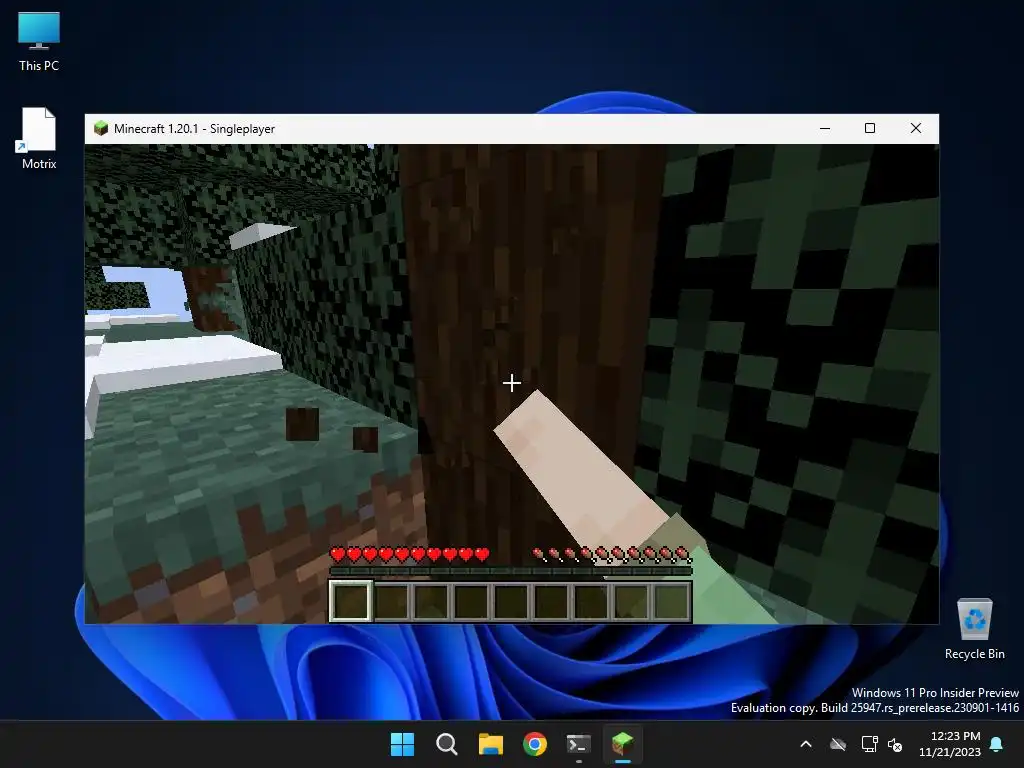Click the OneDrive cloud tray icon
This screenshot has width=1024, height=768.
tap(838, 744)
